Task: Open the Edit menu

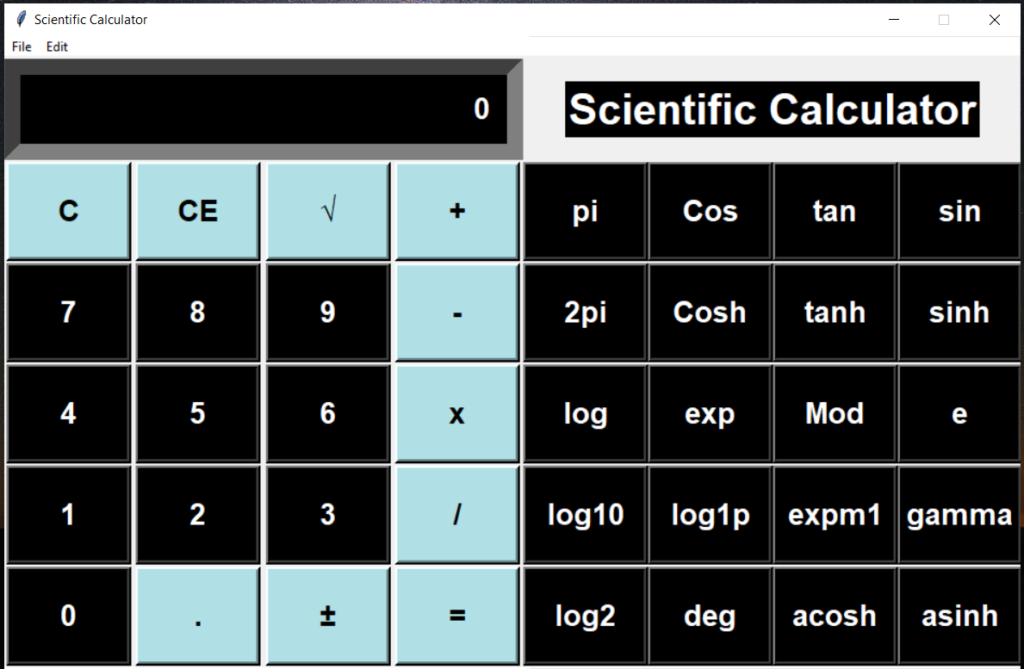Action: 57,46
